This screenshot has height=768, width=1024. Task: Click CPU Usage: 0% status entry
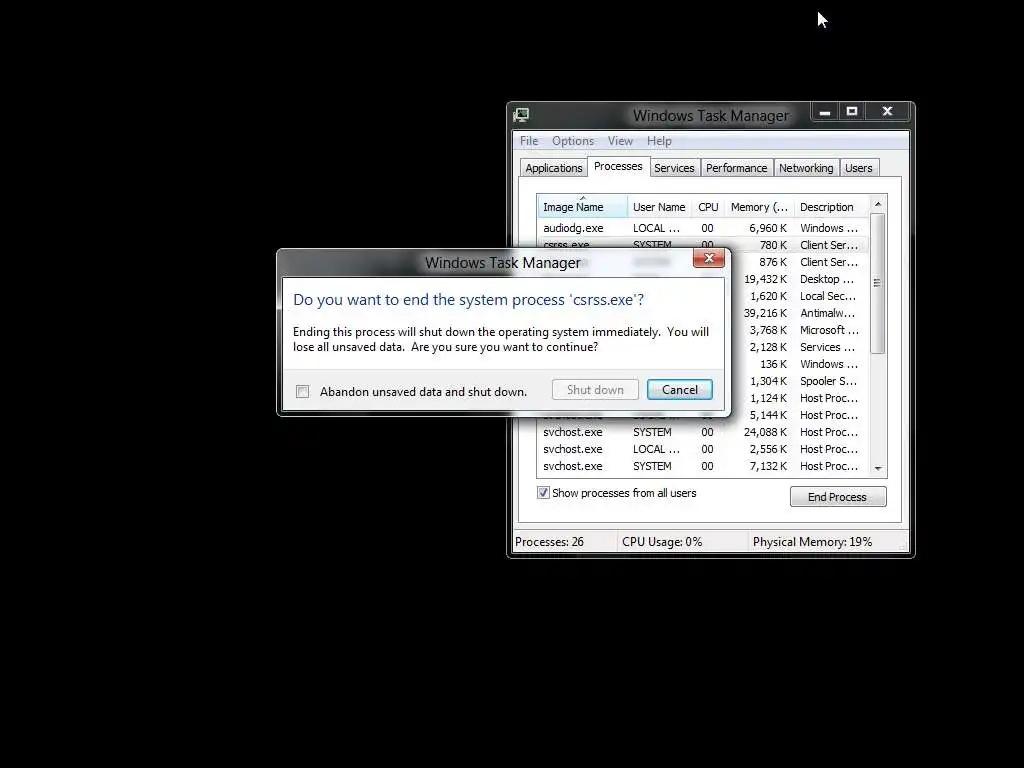tap(662, 542)
